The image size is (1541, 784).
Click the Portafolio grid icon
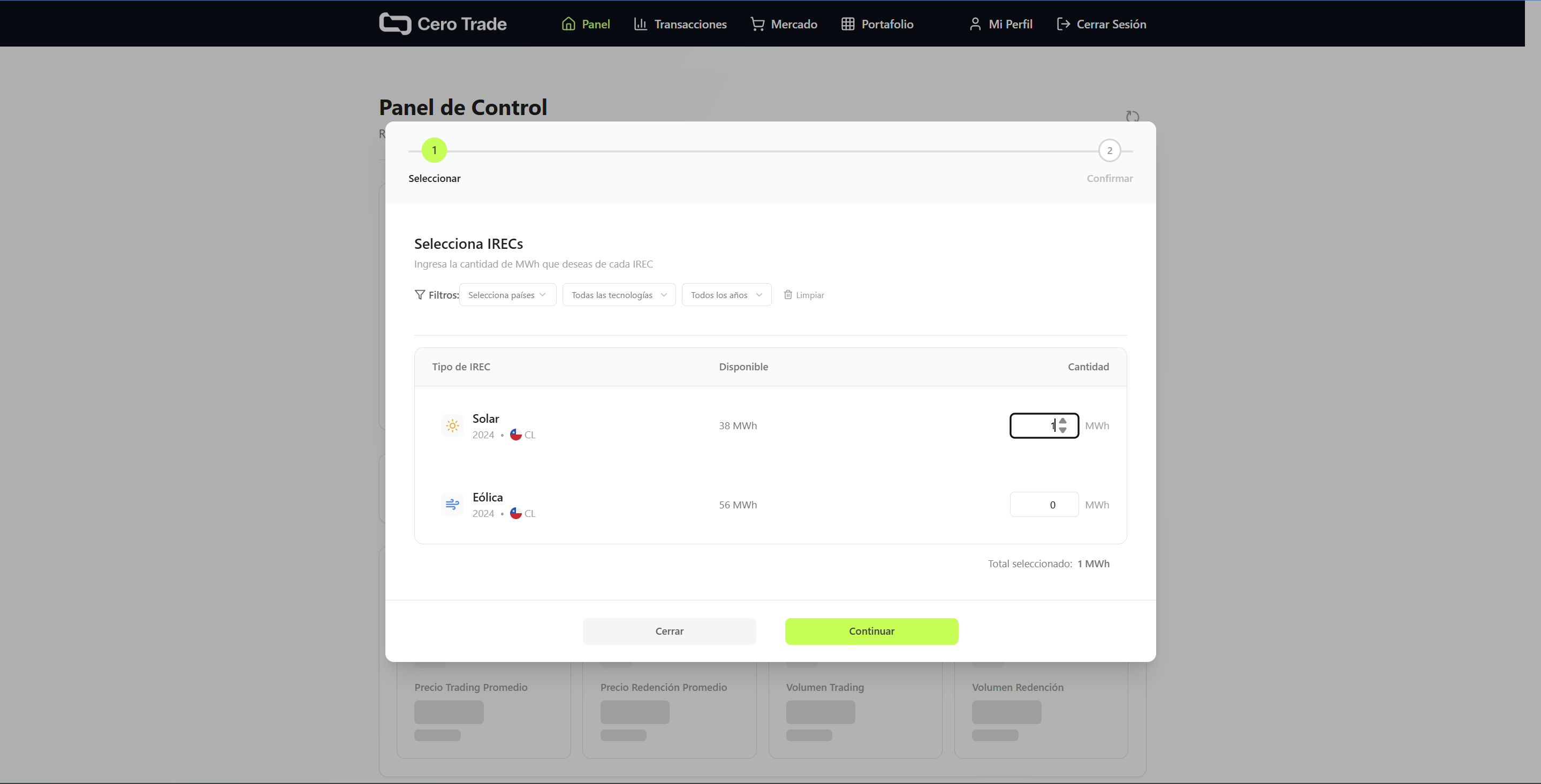(848, 24)
